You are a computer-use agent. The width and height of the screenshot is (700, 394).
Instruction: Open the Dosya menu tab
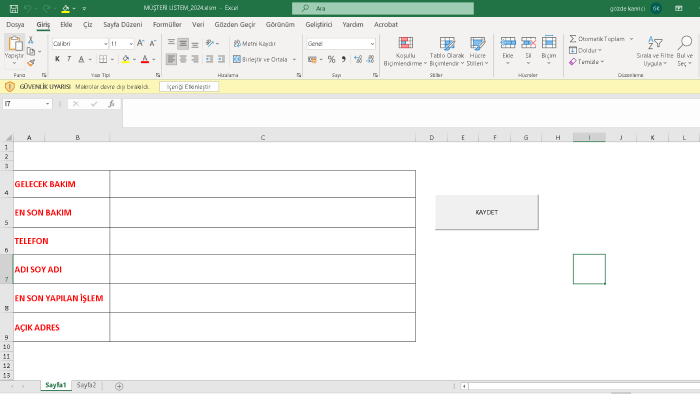[x=15, y=25]
